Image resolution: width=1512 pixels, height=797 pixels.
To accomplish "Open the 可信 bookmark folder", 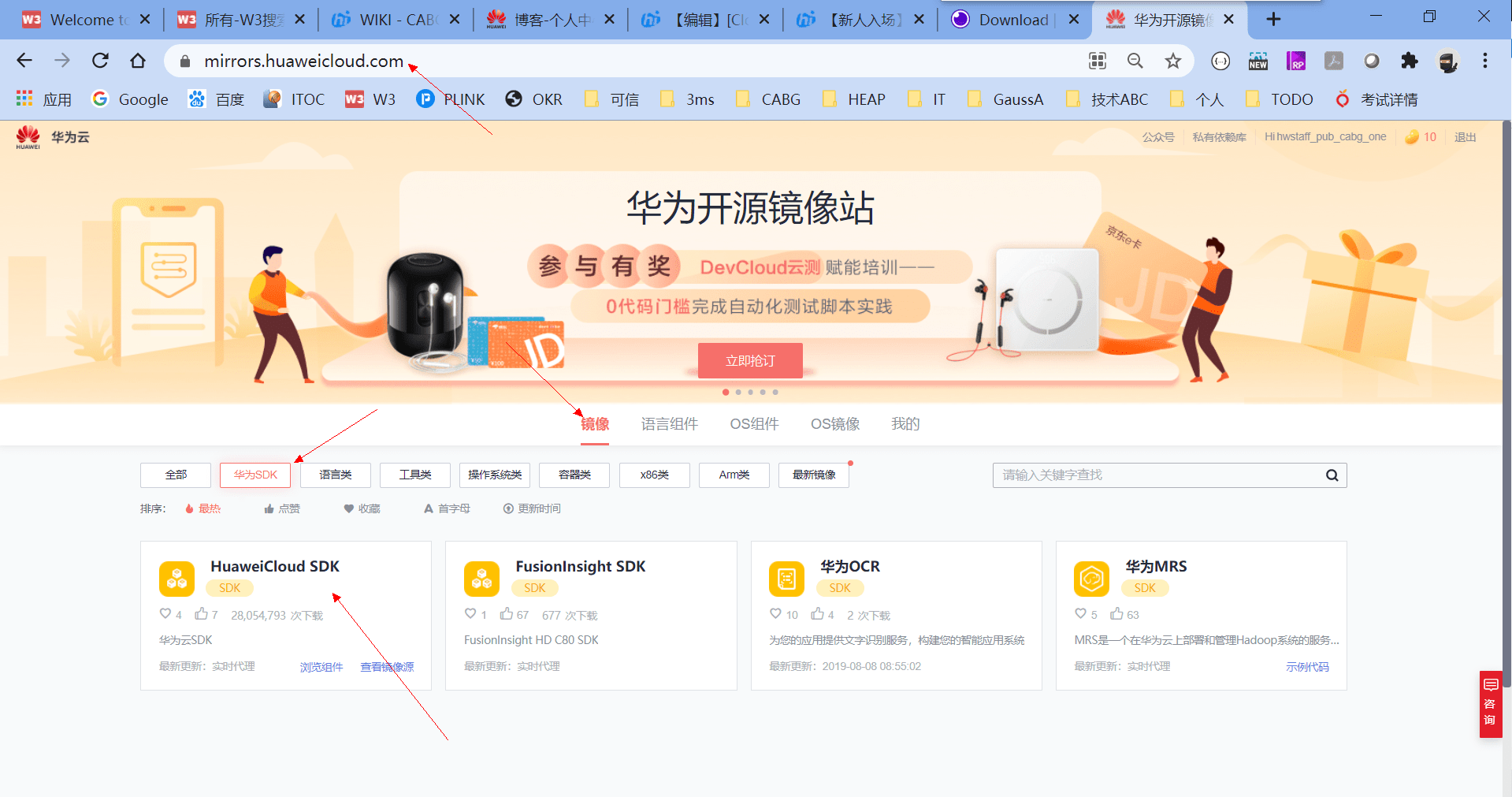I will pos(611,99).
